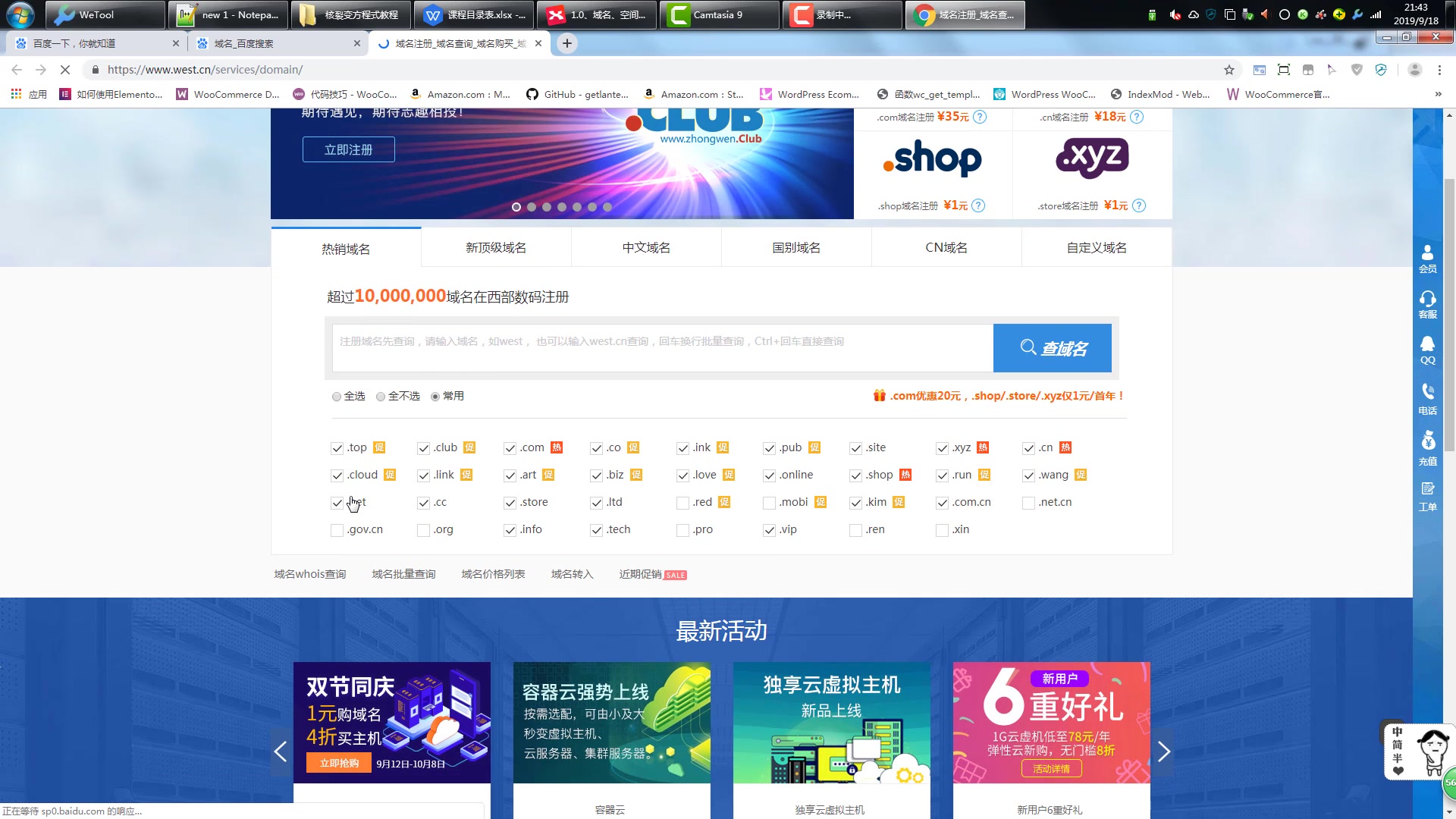The width and height of the screenshot is (1456, 819).
Task: Click the 充值 recharge icon in sidebar
Action: tap(1428, 447)
